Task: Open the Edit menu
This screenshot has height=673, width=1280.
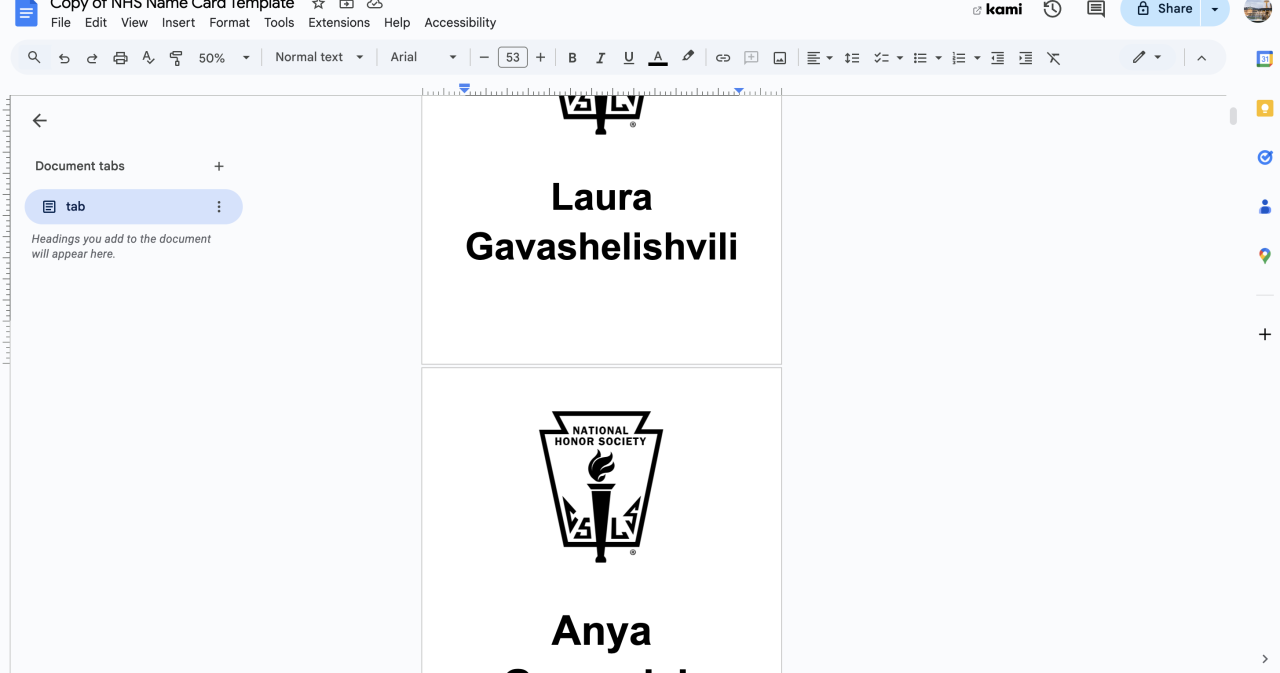Action: click(x=96, y=22)
